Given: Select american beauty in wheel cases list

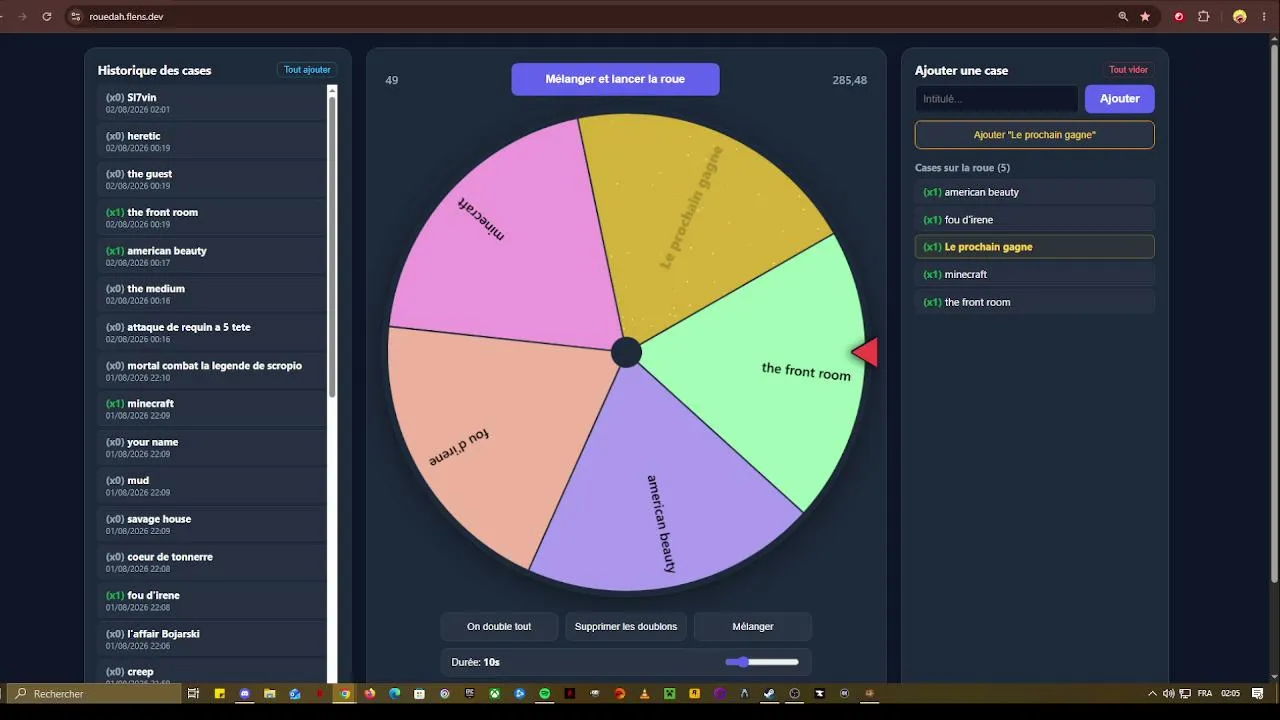Looking at the screenshot, I should click(1034, 192).
